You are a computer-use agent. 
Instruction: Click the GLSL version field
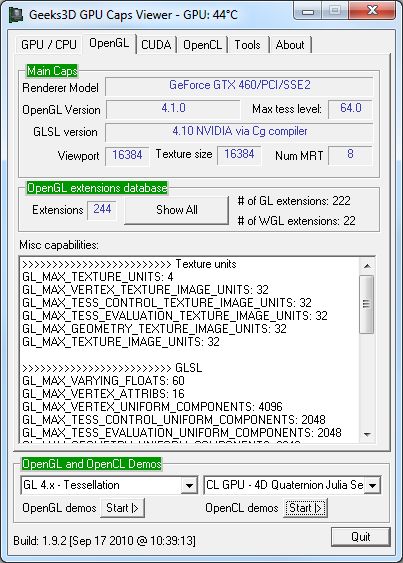[x=239, y=132]
